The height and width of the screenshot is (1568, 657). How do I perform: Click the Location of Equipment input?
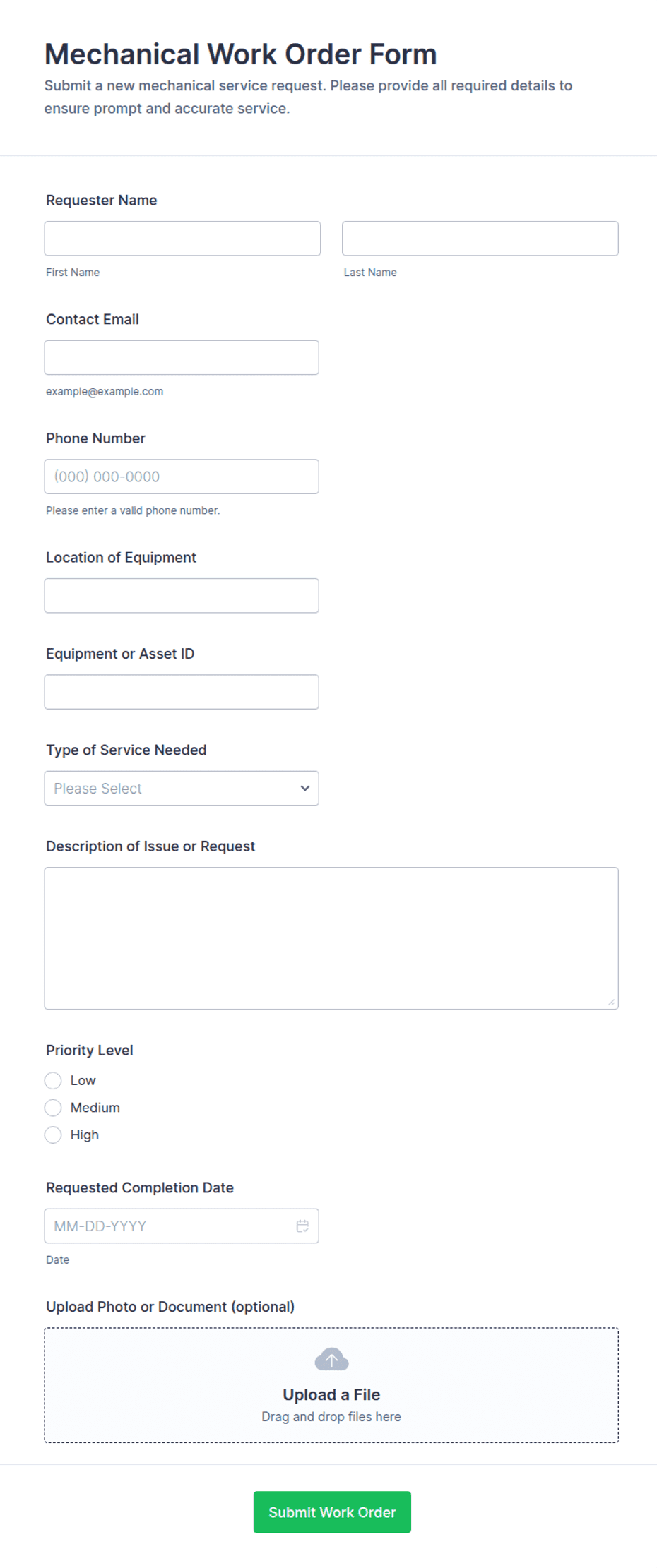pos(182,595)
